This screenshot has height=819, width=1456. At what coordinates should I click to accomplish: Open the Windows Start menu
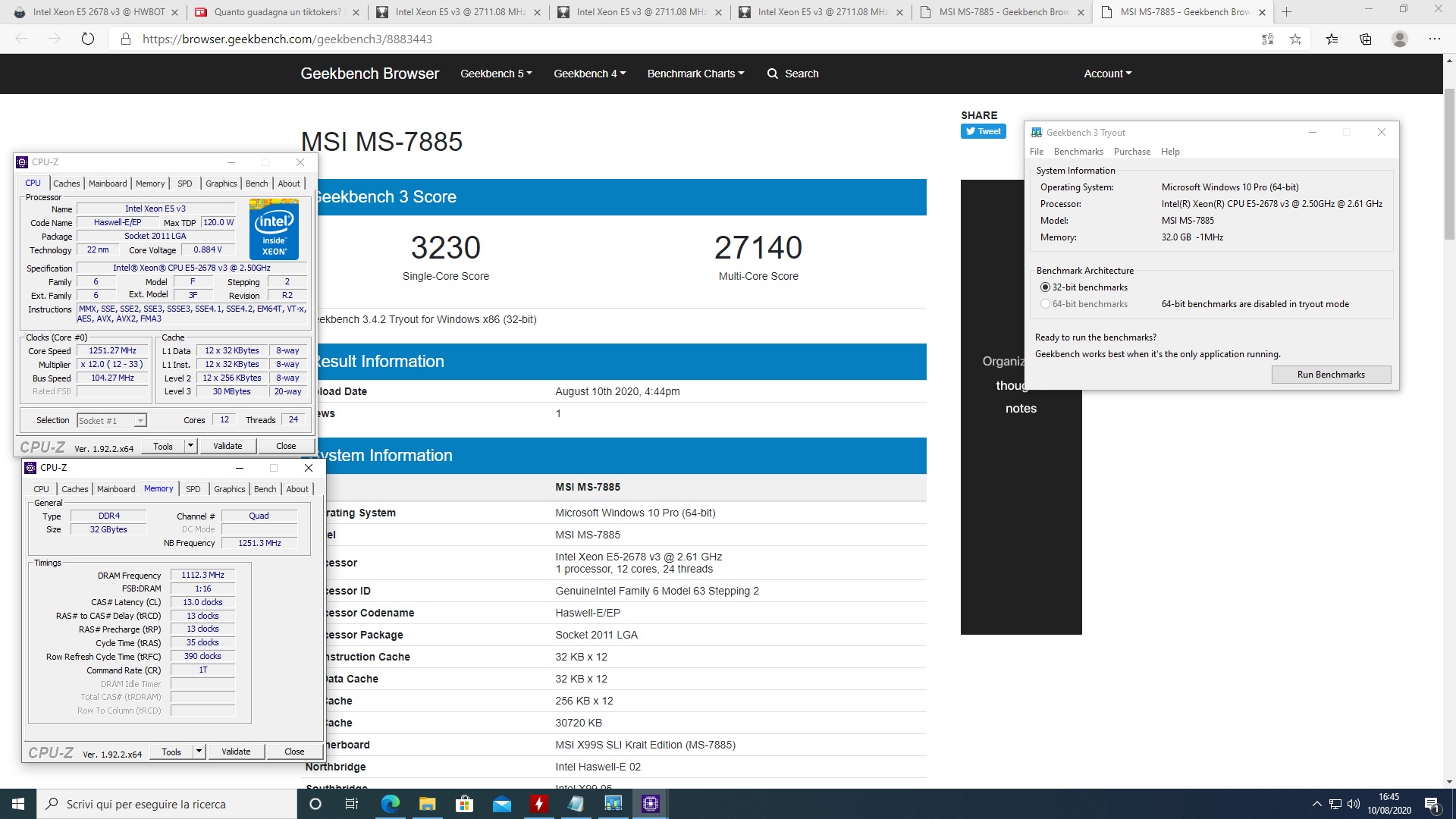(x=18, y=804)
